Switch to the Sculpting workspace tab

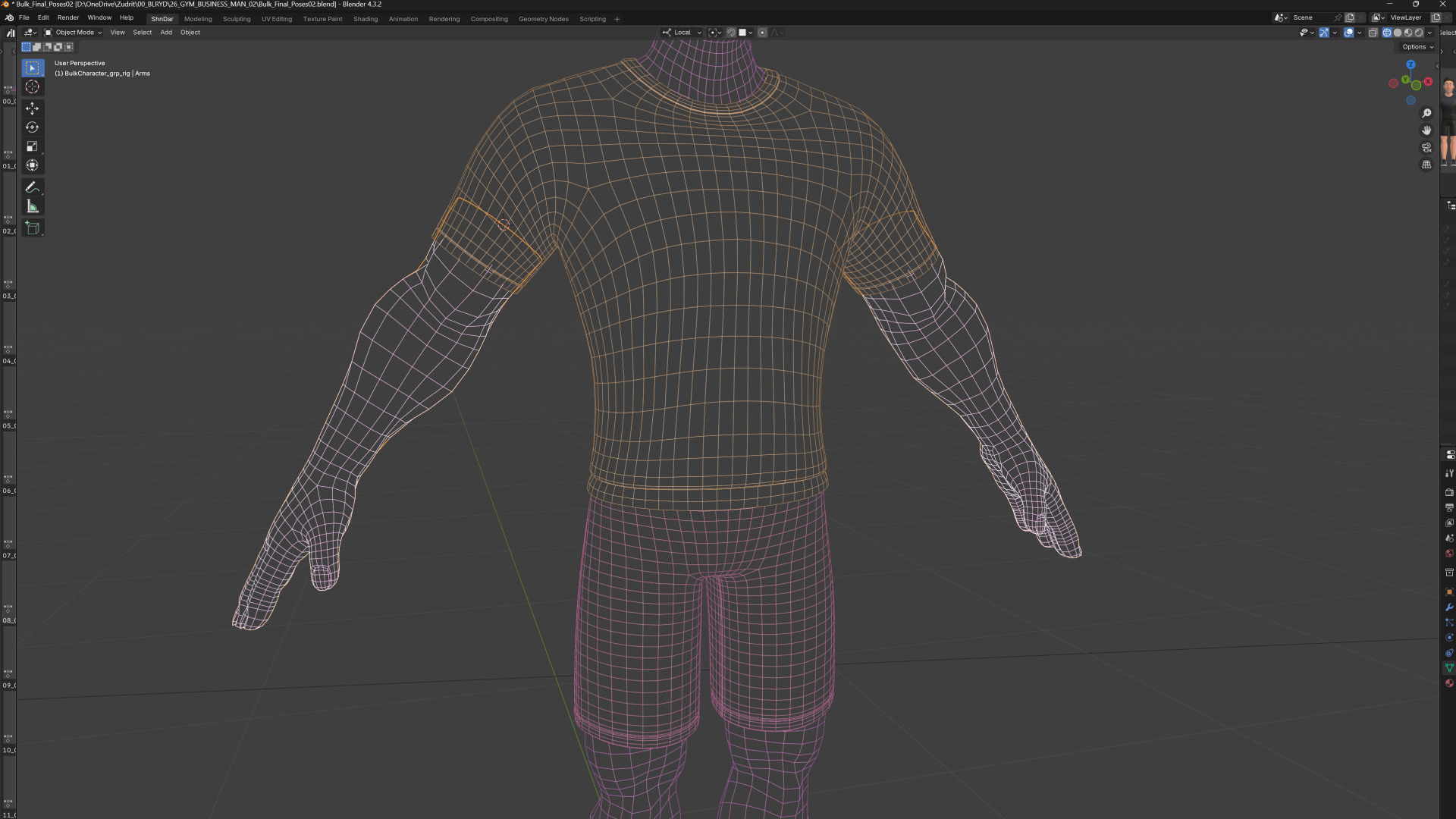pyautogui.click(x=237, y=19)
